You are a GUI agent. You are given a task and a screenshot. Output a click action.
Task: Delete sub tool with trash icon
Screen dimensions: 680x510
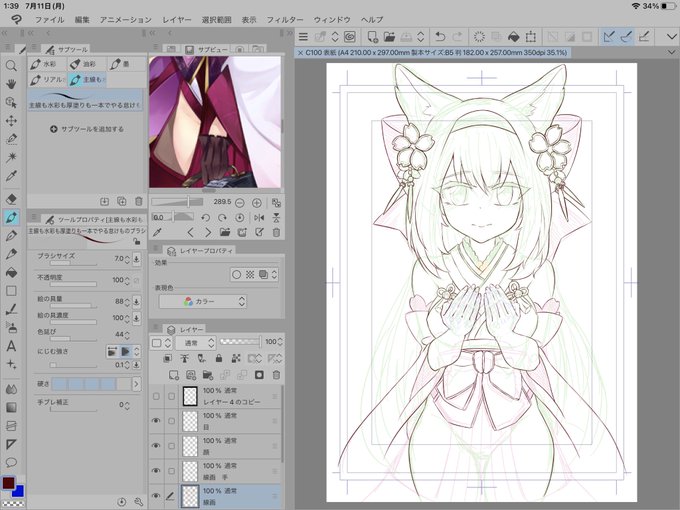[138, 201]
